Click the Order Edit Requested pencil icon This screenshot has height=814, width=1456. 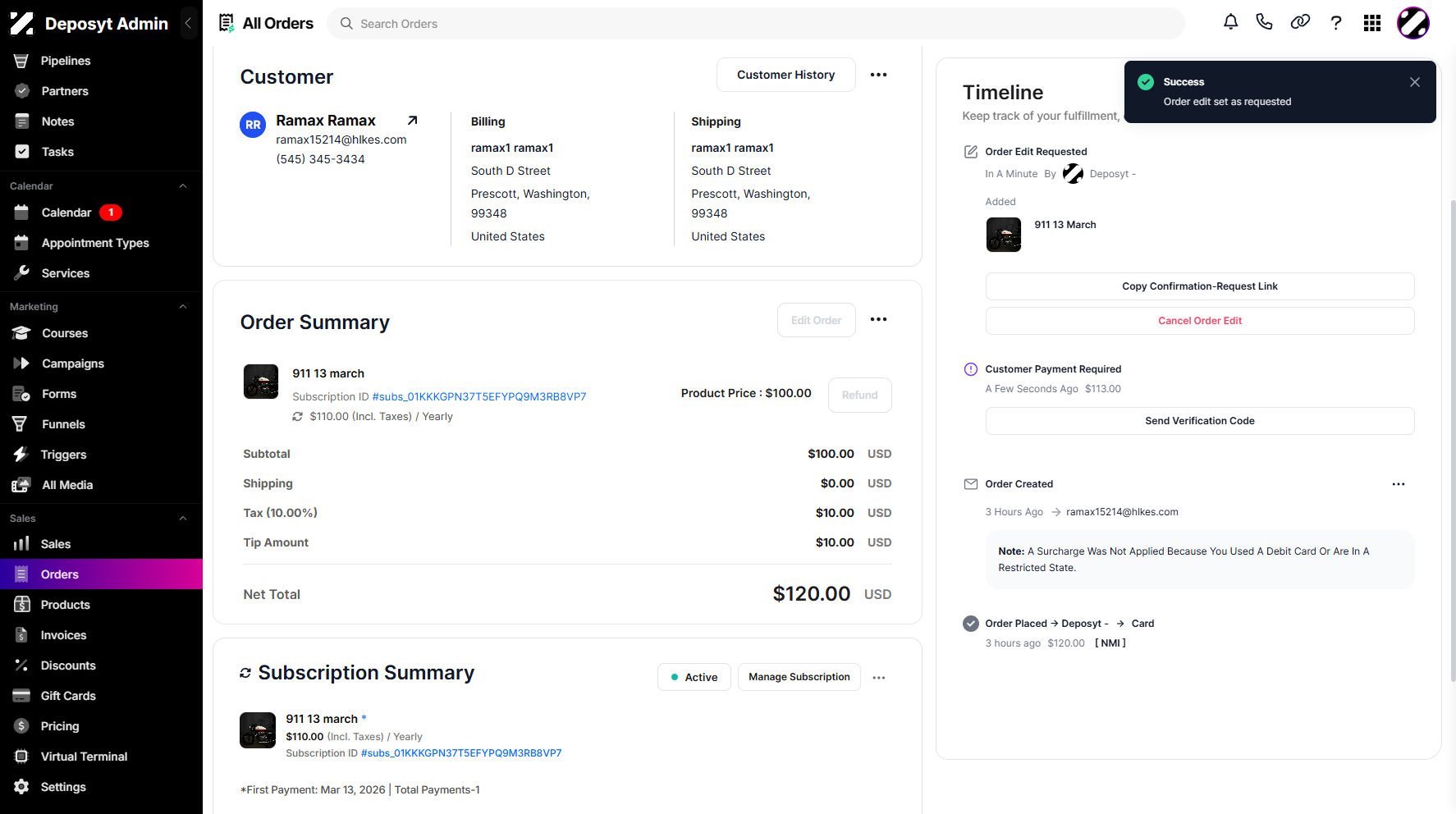point(971,152)
